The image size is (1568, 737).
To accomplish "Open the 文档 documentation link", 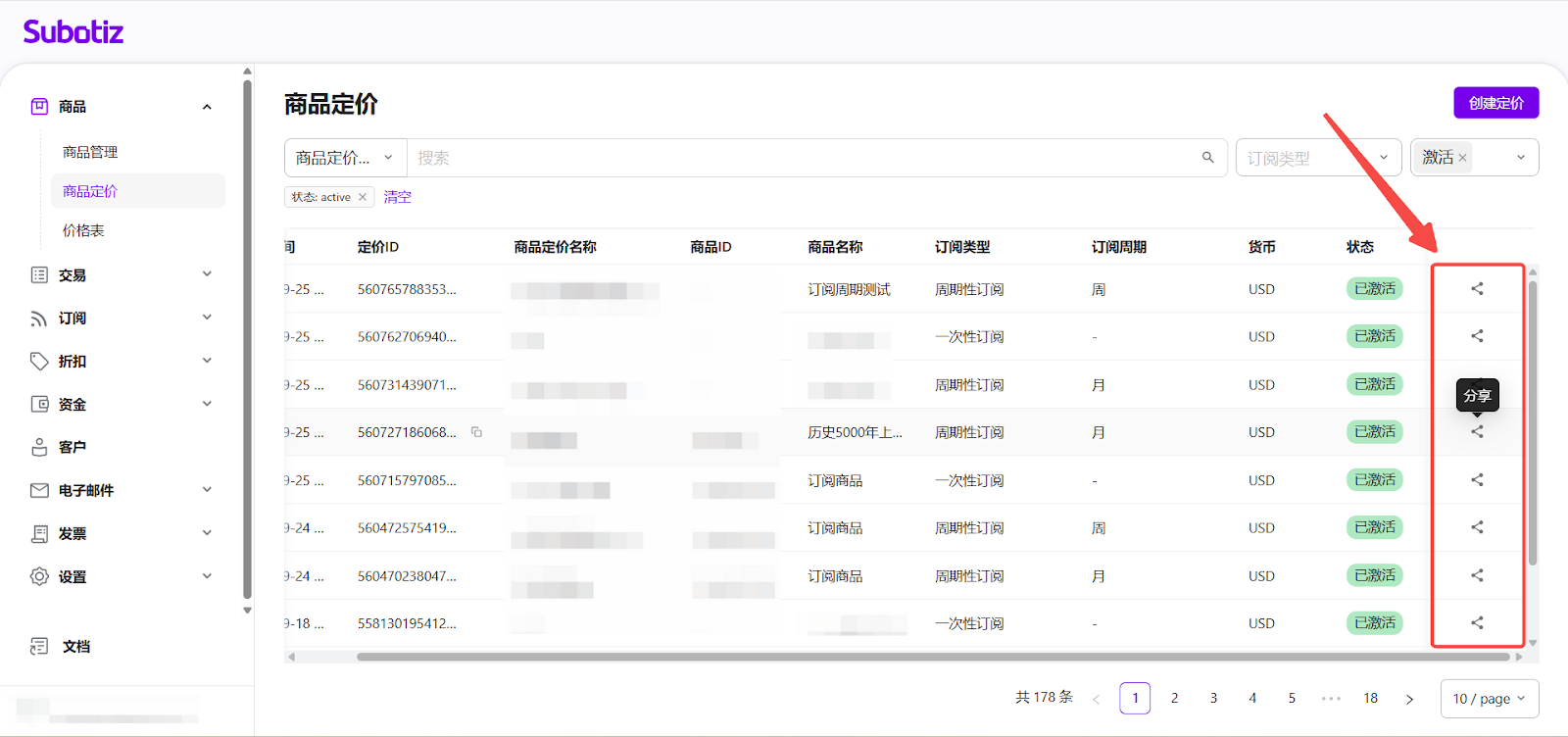I will tap(75, 647).
